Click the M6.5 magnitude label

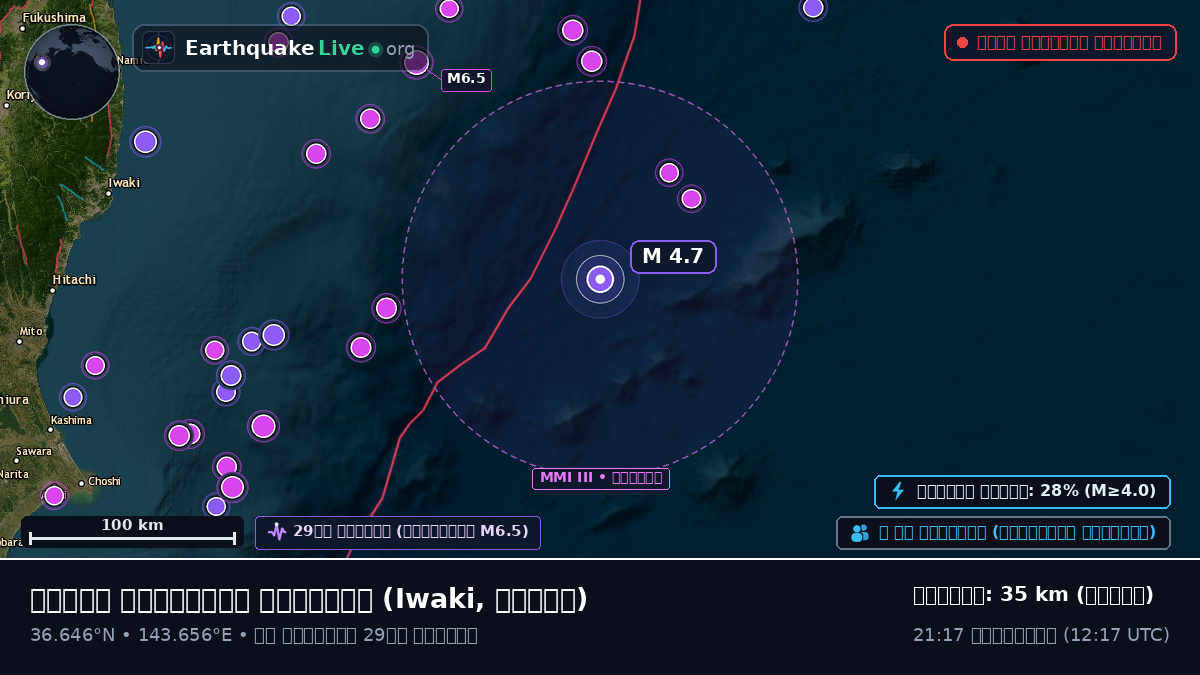[466, 79]
